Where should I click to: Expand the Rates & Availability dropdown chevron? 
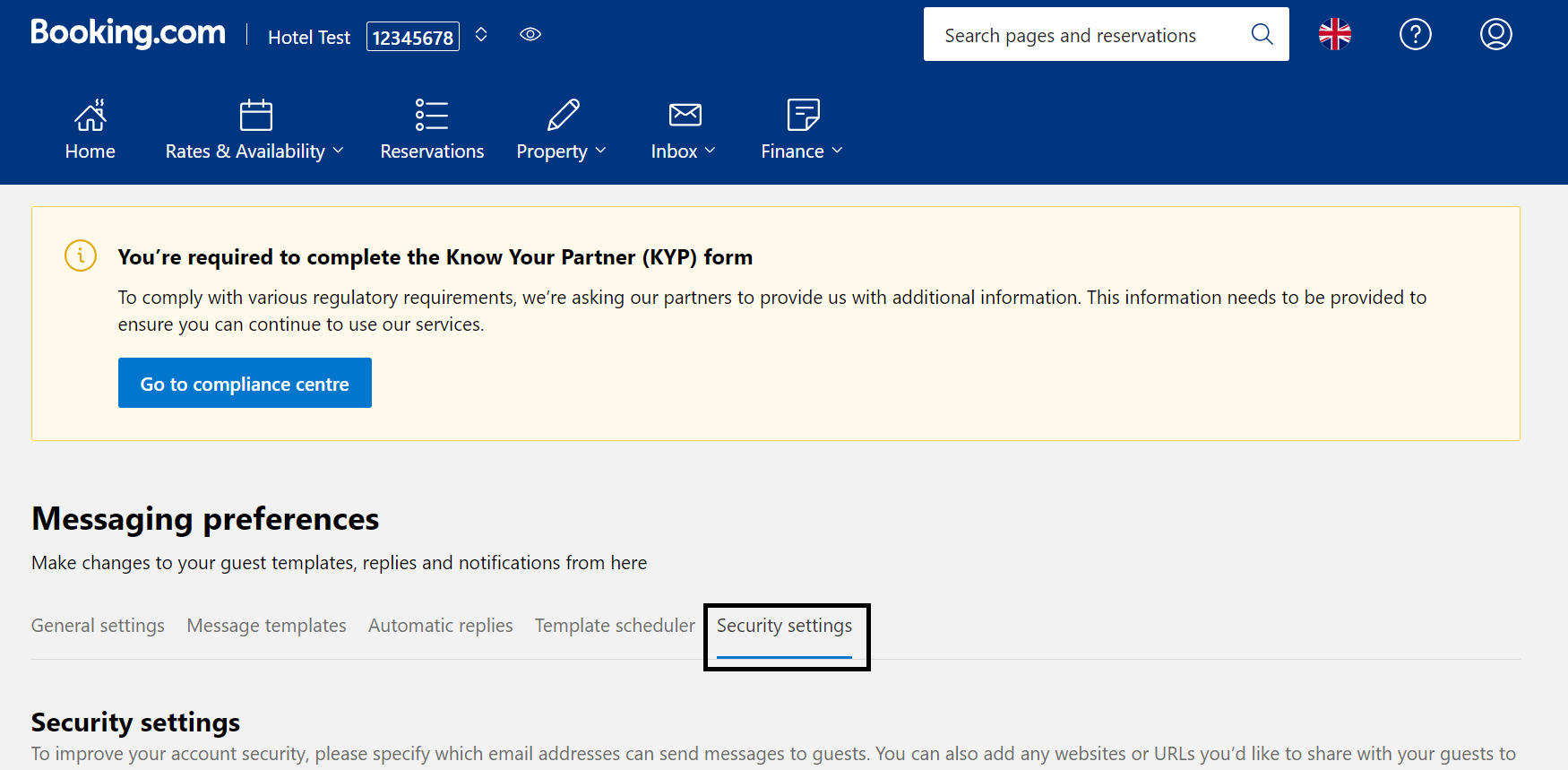[338, 151]
